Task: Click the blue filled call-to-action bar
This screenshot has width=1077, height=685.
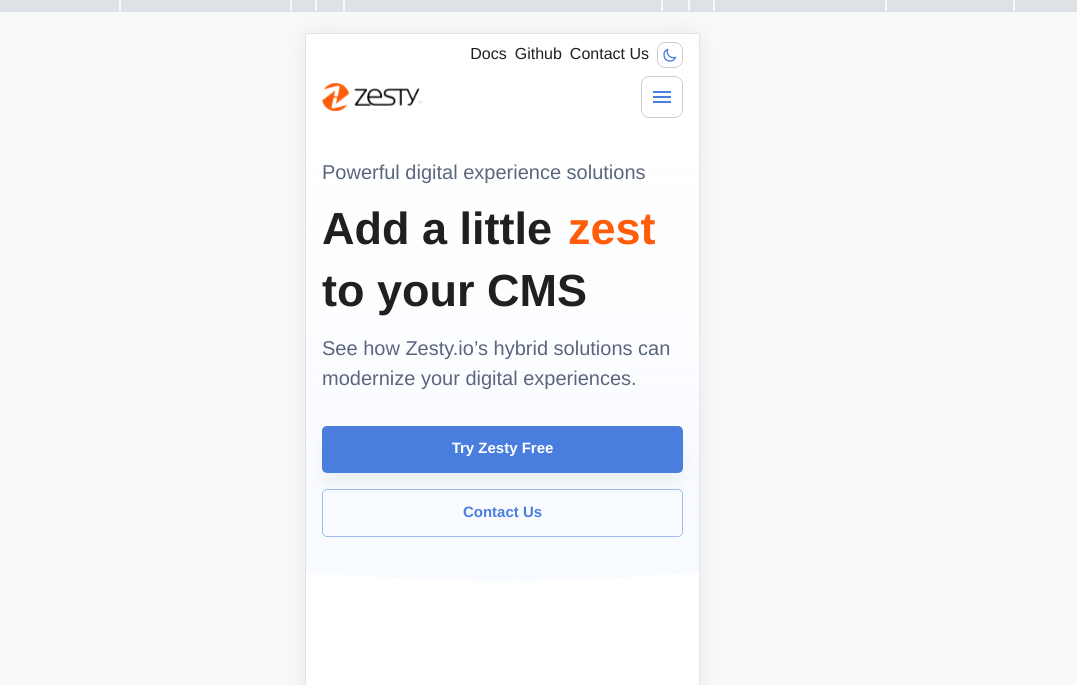Action: click(502, 449)
